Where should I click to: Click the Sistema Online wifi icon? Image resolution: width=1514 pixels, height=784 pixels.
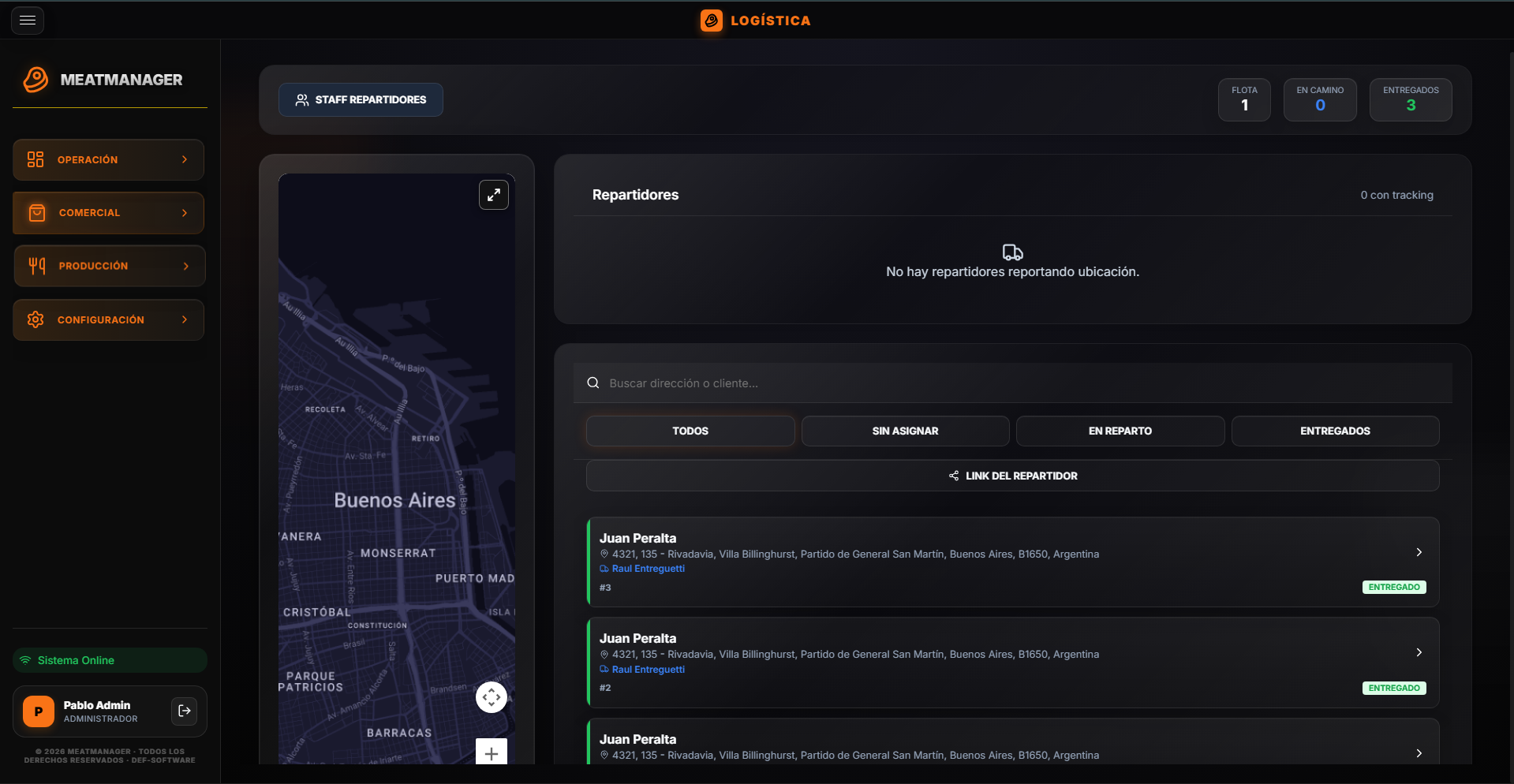[25, 660]
